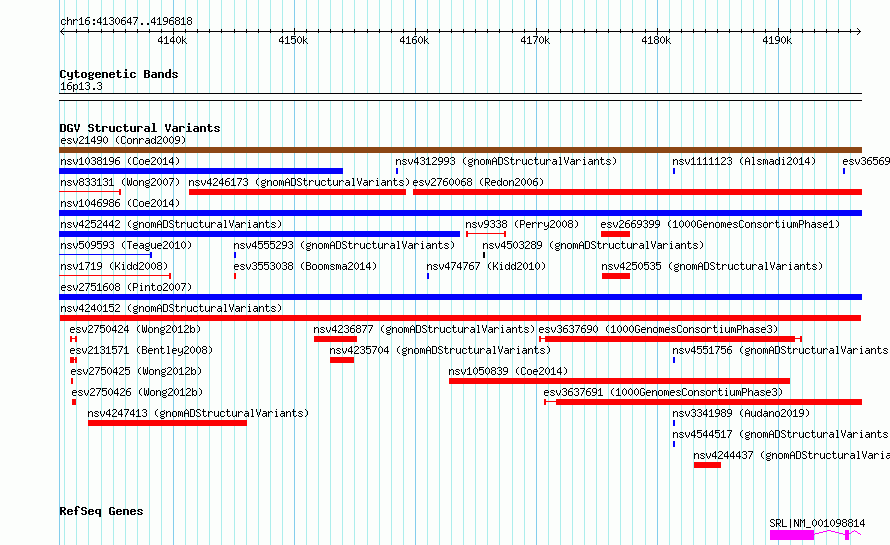Select the nsv1038196 (Coe2014) blue bar

[x=201, y=171]
